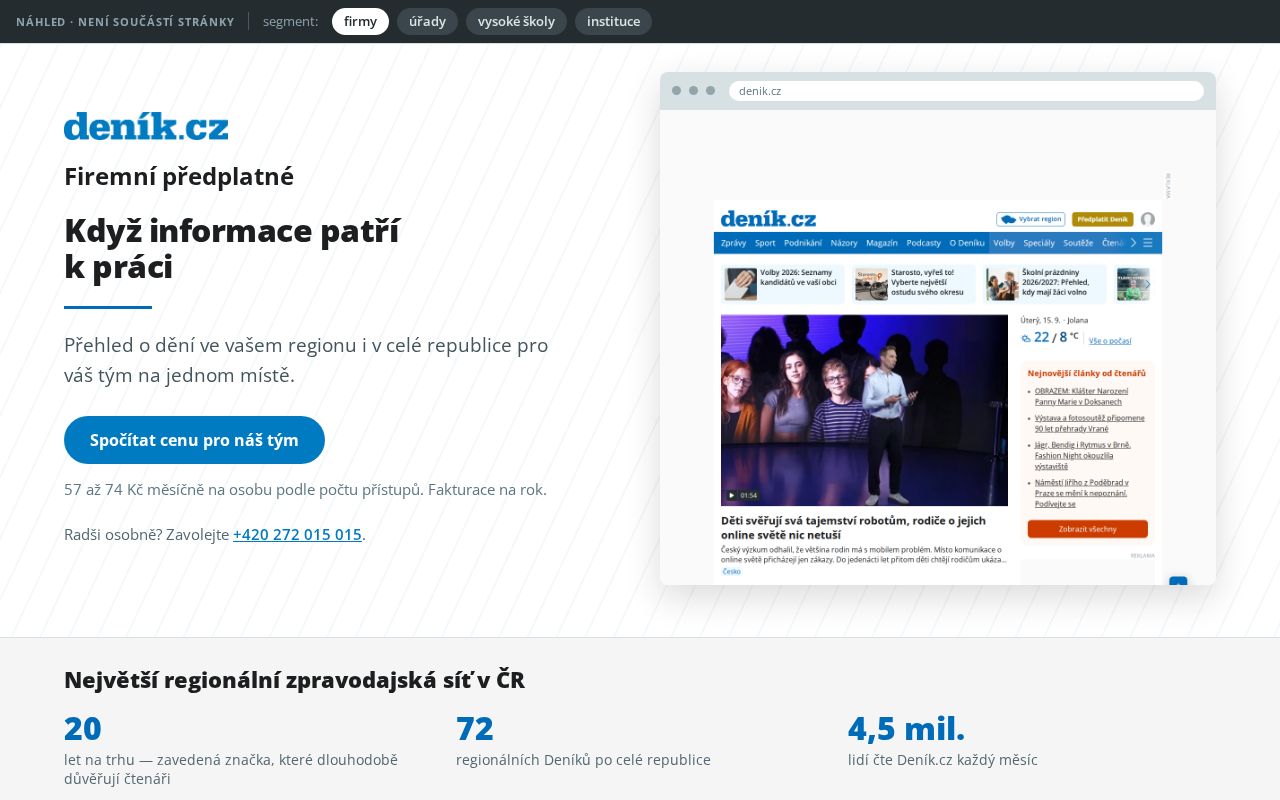Click the statistic "72" regionálních Deníků

pos(475,729)
